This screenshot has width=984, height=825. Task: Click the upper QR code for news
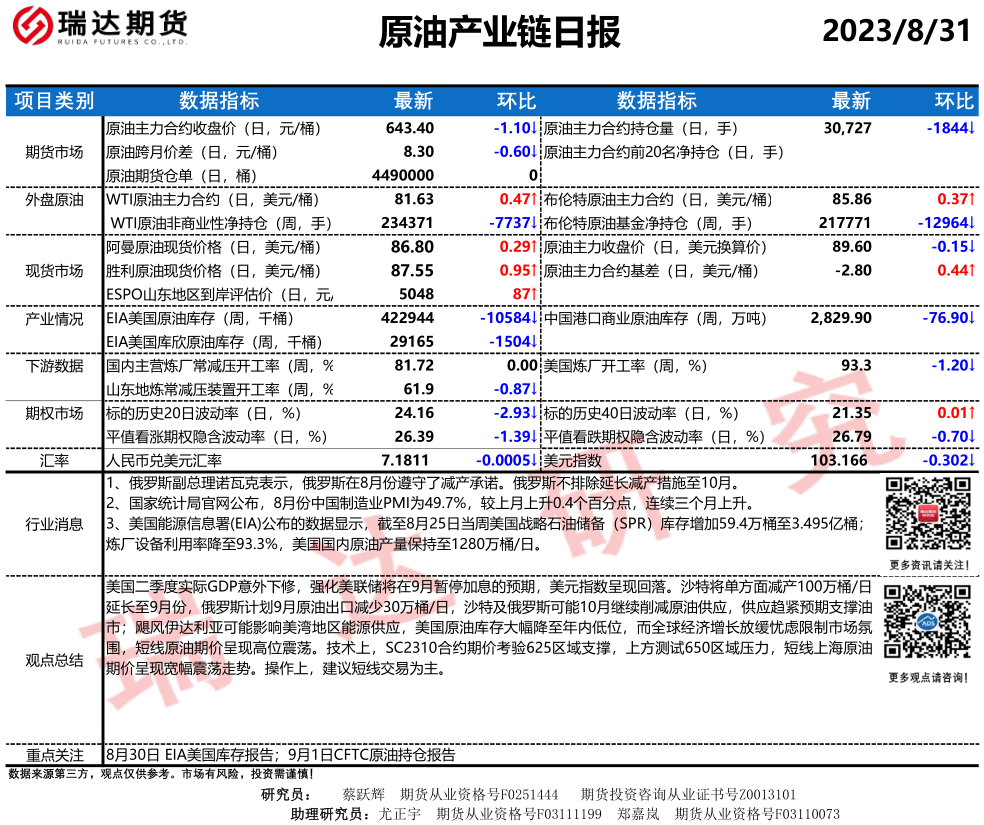[927, 511]
